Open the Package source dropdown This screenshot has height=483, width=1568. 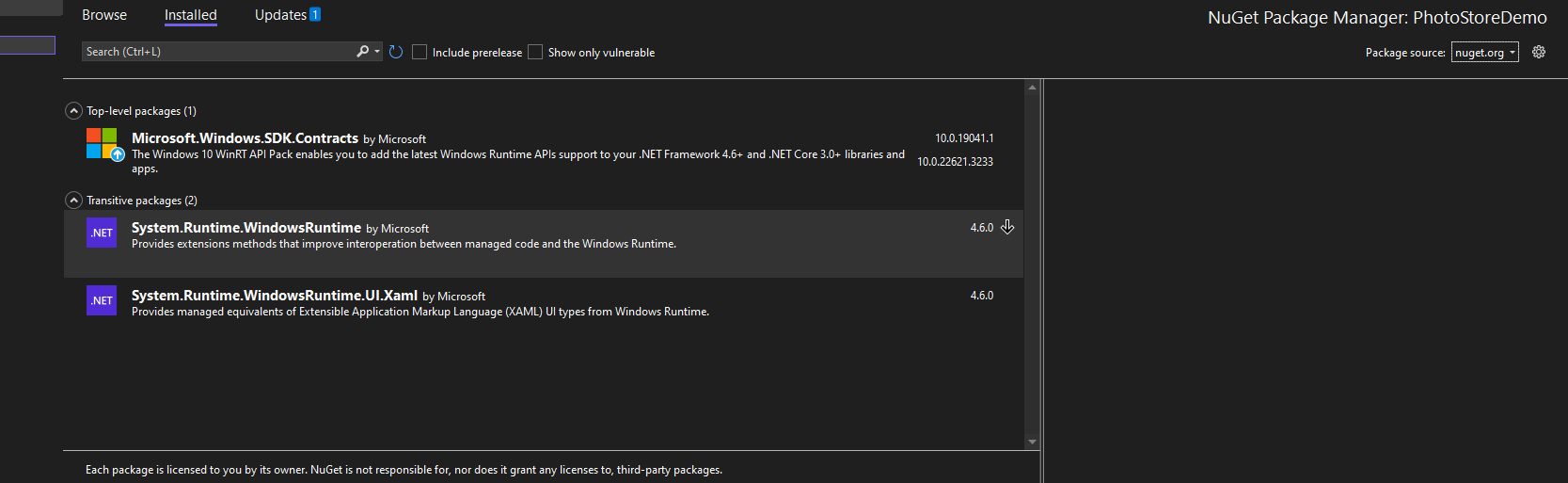point(1484,53)
